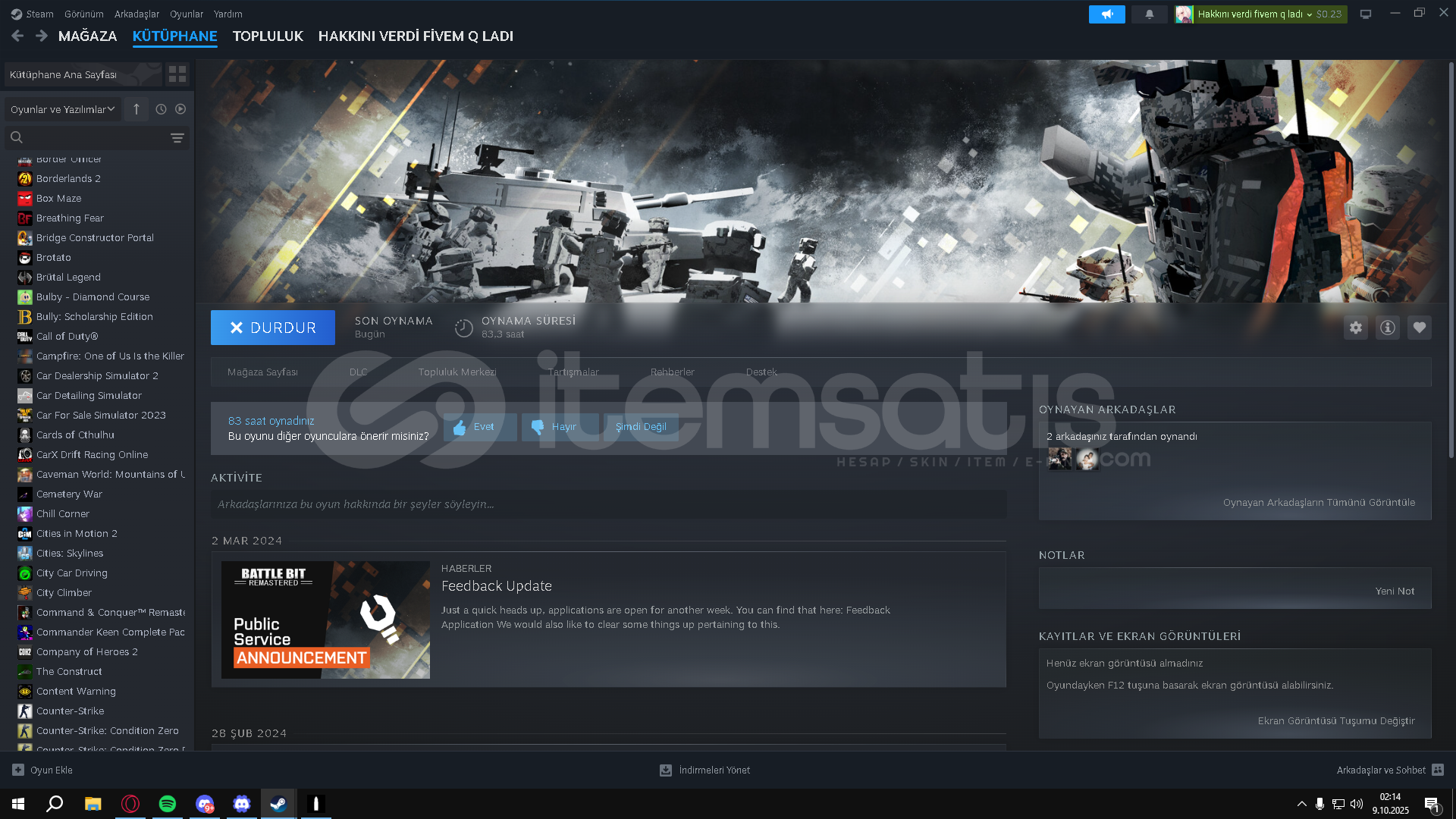Open advanced filters icon in search bar

[x=177, y=138]
